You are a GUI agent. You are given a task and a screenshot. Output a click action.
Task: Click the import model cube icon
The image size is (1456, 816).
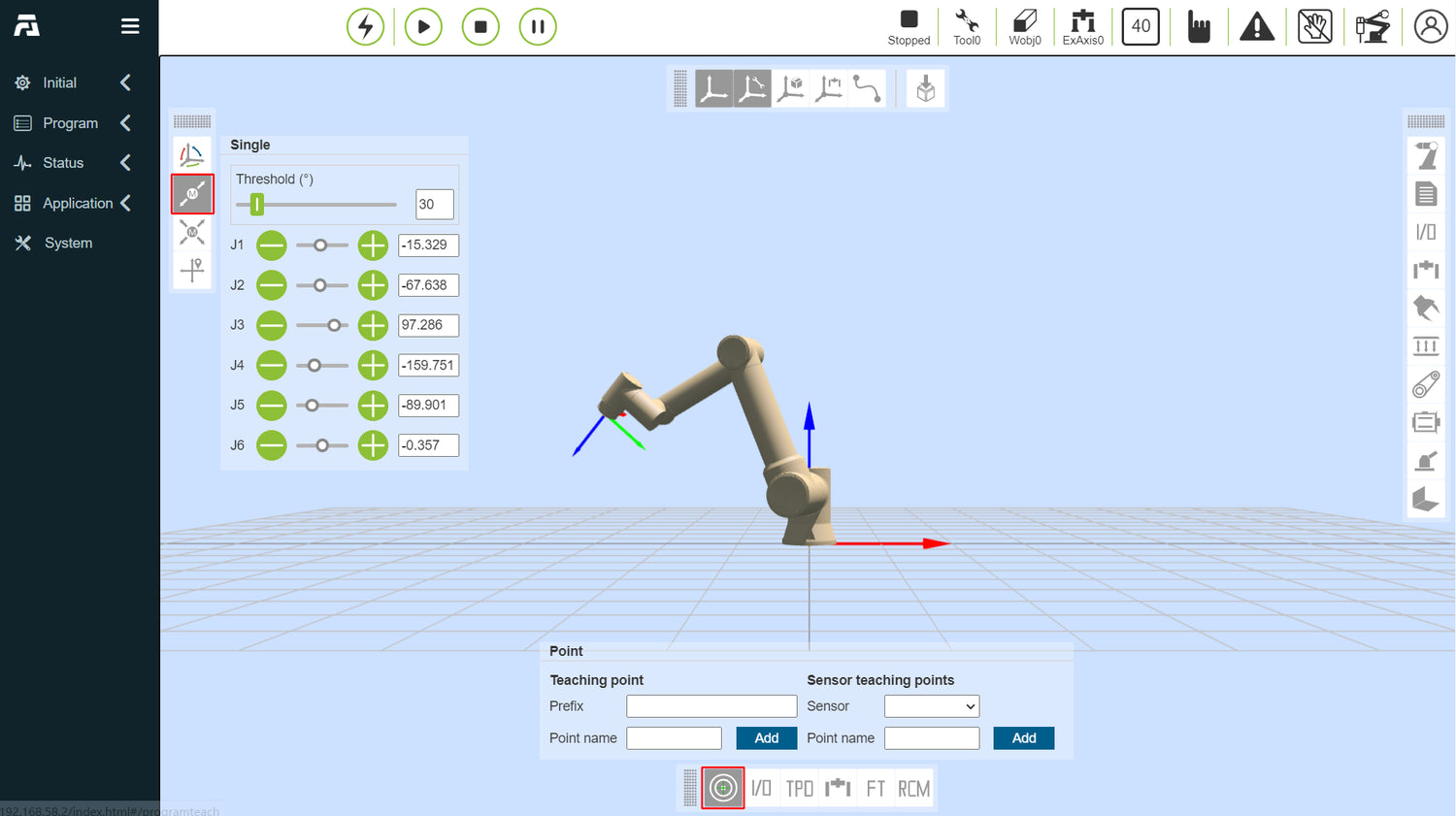(925, 88)
